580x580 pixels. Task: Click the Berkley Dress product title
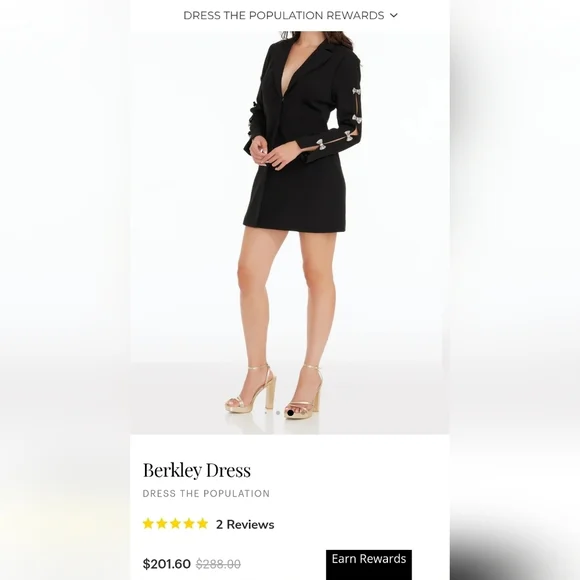[x=197, y=471]
